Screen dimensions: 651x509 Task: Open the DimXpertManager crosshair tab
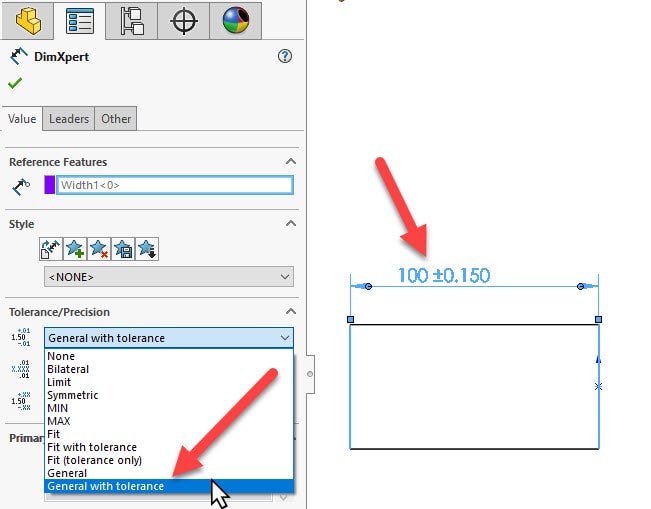tap(184, 20)
